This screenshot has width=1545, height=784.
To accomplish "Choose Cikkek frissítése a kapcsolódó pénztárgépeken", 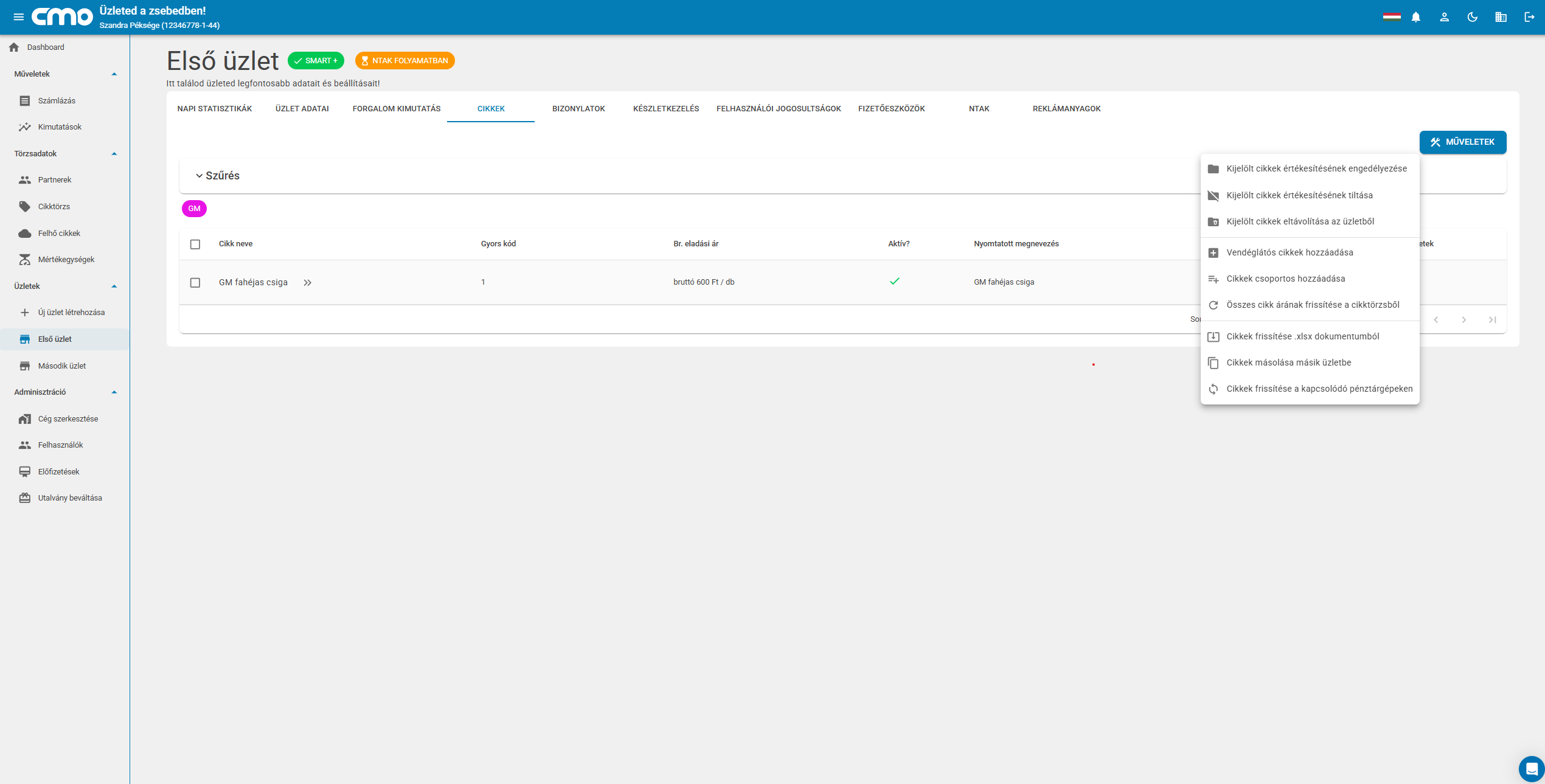I will 1310,389.
